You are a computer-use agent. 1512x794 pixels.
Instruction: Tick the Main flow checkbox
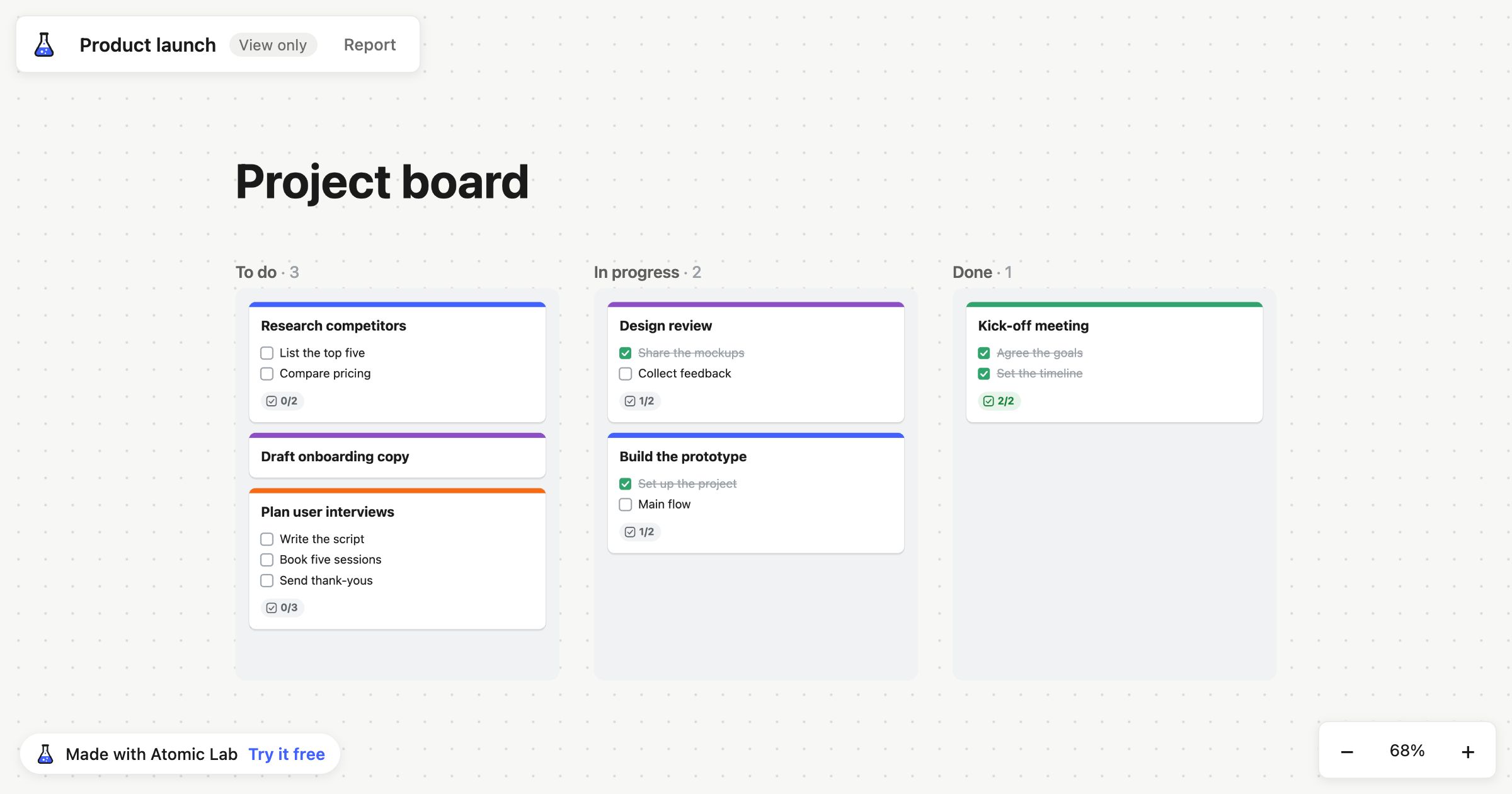click(626, 505)
